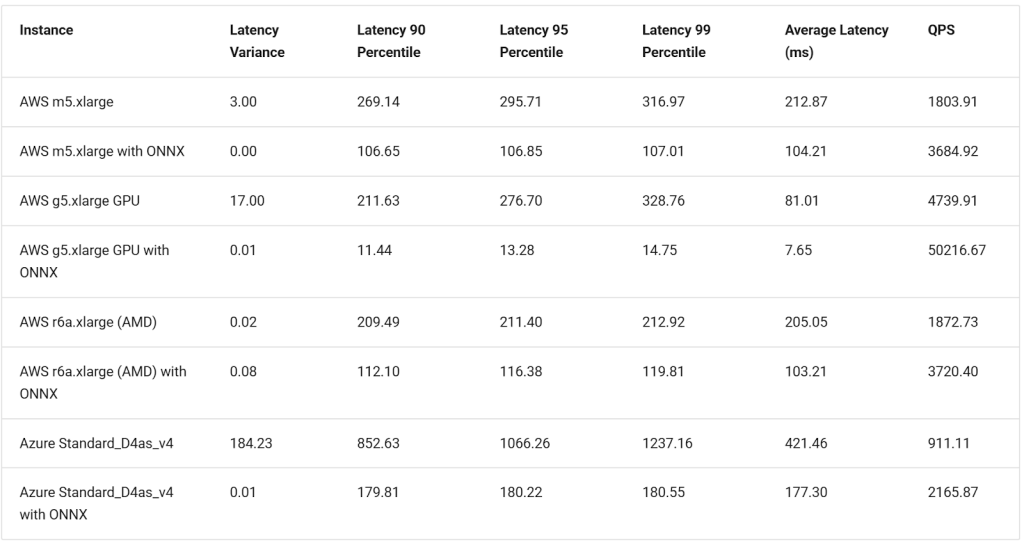Click the Latency 90 Percentile header
This screenshot has width=1024, height=545.
(391, 41)
